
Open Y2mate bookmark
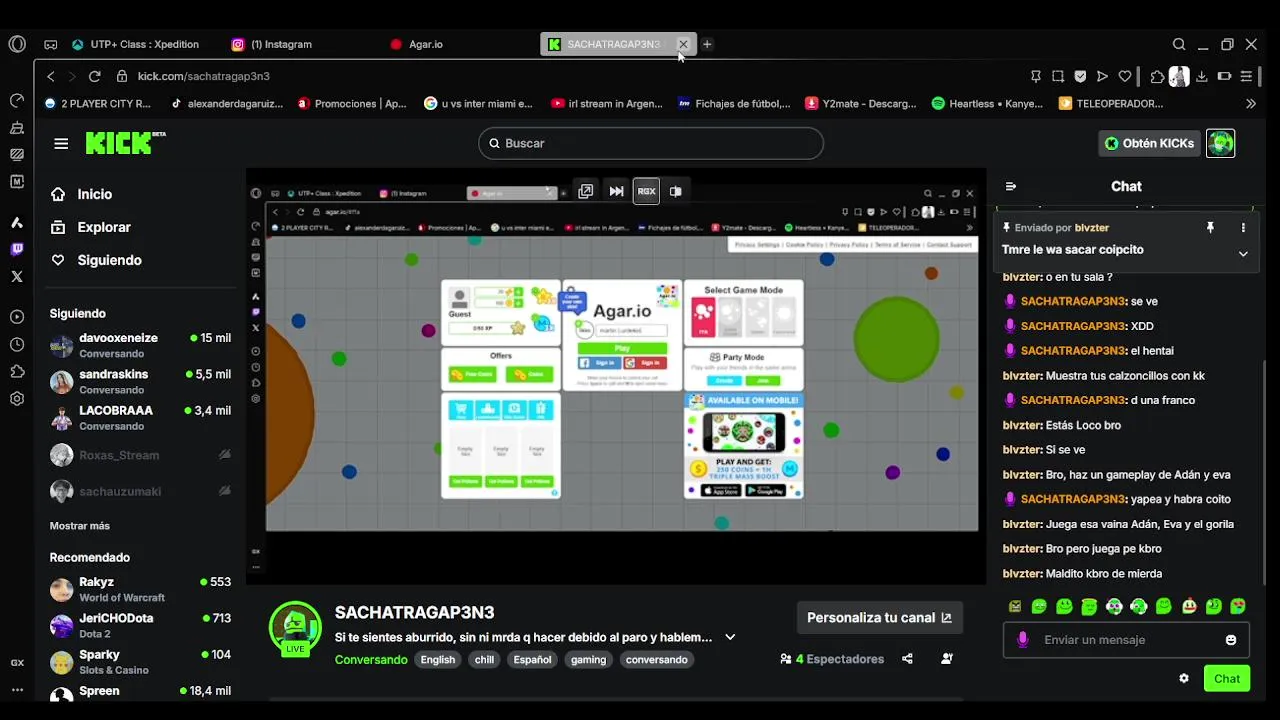pyautogui.click(x=861, y=103)
